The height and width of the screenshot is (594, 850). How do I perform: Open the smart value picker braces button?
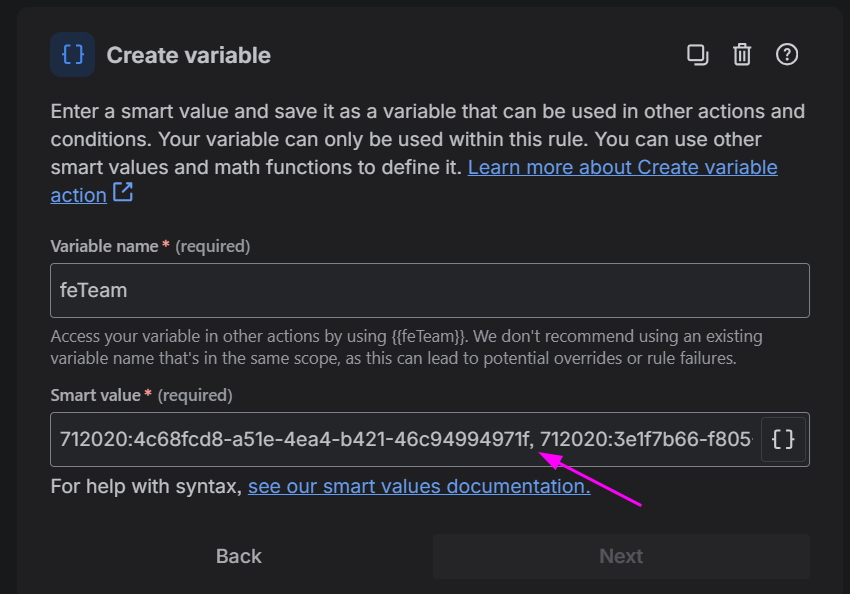(784, 439)
